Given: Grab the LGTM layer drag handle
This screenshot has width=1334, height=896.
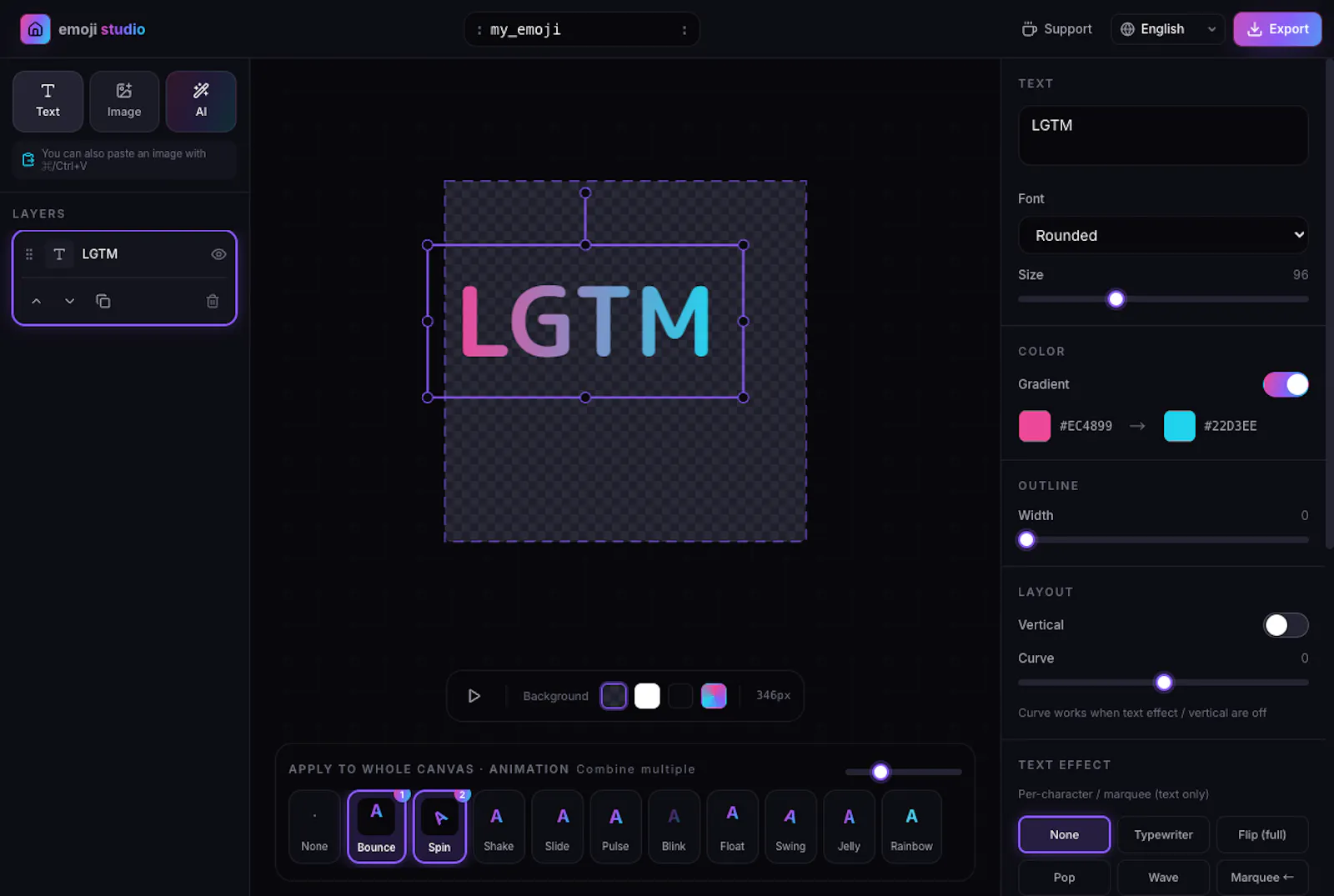Looking at the screenshot, I should 29,254.
